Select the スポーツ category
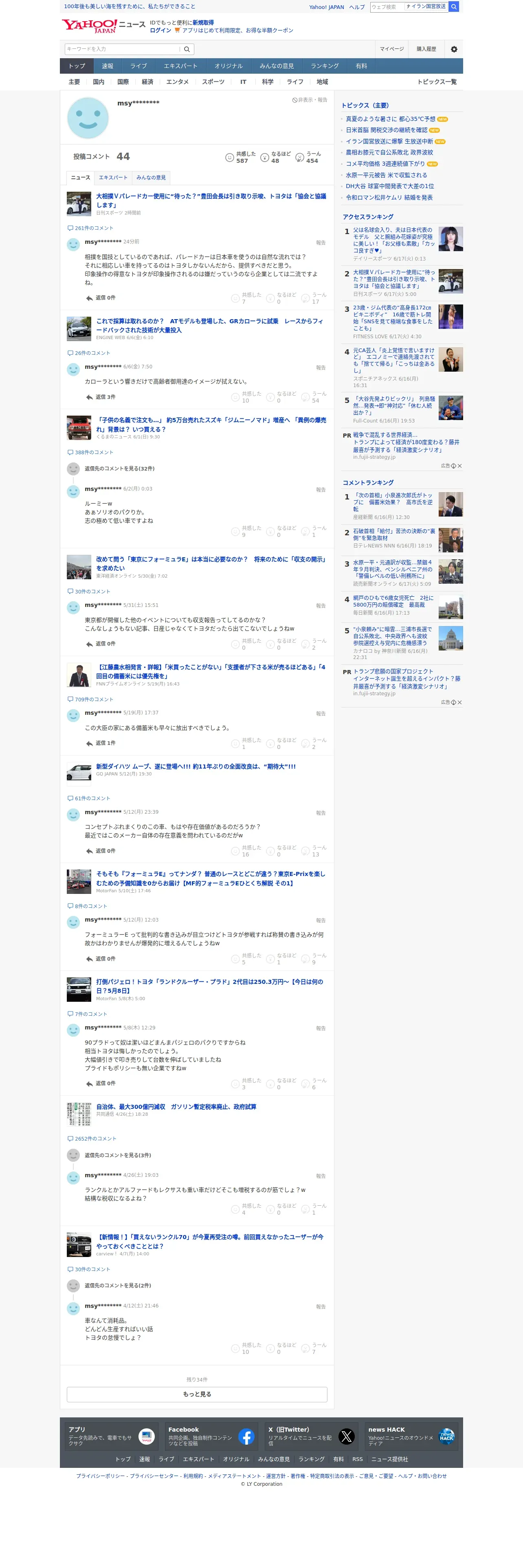 (213, 82)
